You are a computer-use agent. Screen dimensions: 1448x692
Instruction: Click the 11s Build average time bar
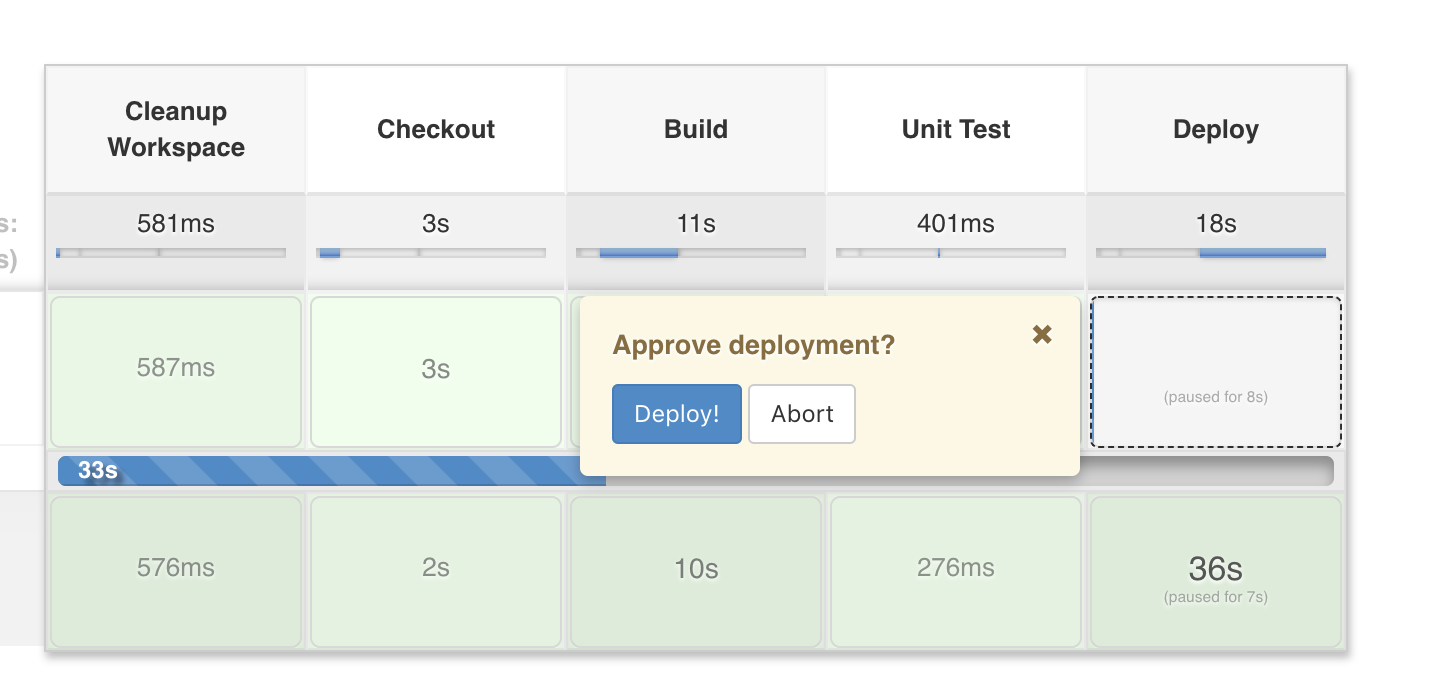coord(691,253)
